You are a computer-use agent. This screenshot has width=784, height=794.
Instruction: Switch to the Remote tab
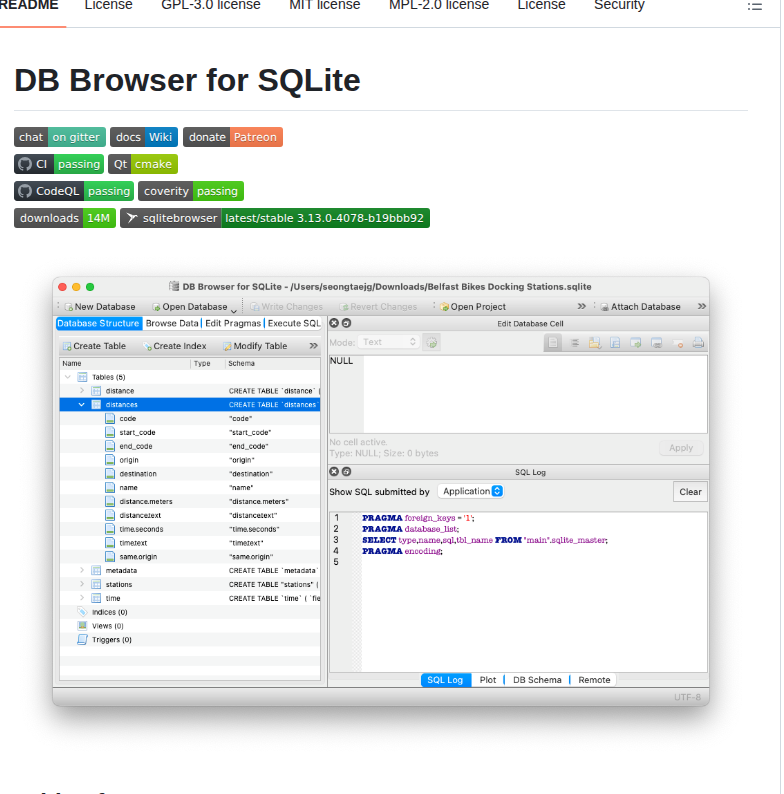[594, 680]
